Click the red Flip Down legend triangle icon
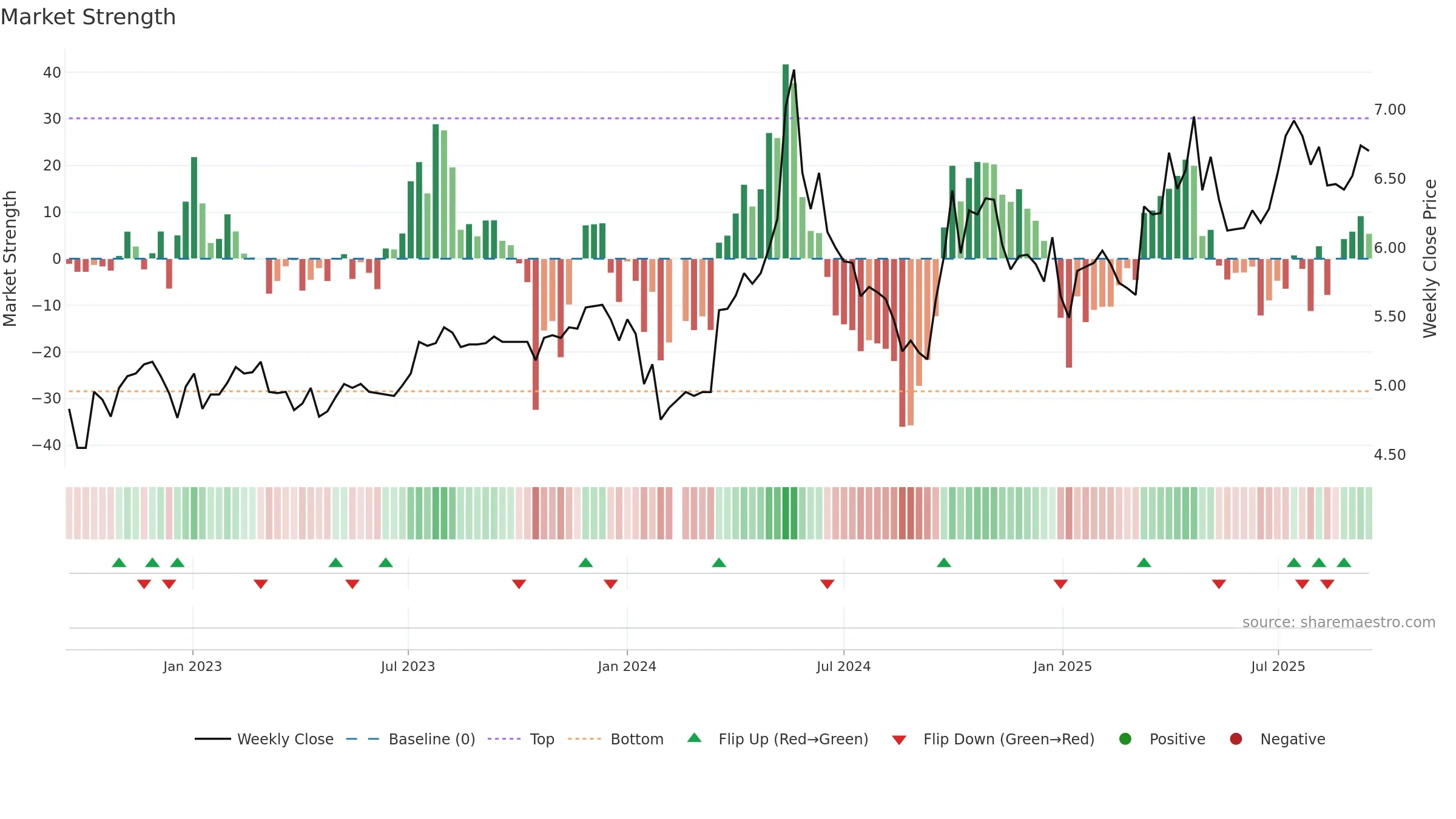The height and width of the screenshot is (819, 1456). pos(899,740)
